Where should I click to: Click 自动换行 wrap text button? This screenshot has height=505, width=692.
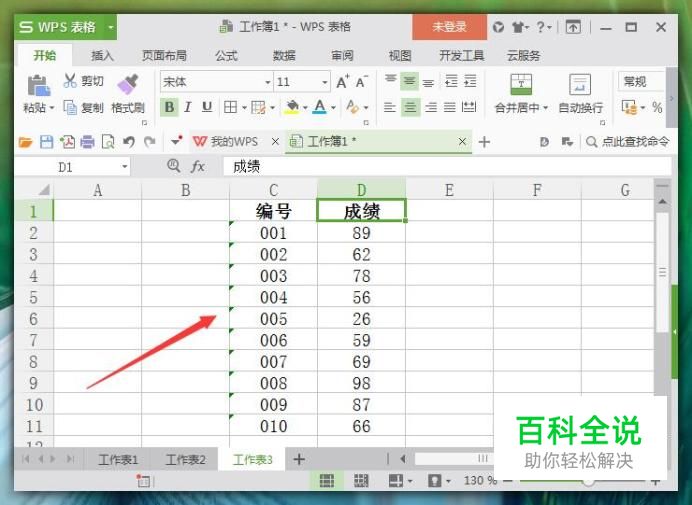(580, 94)
